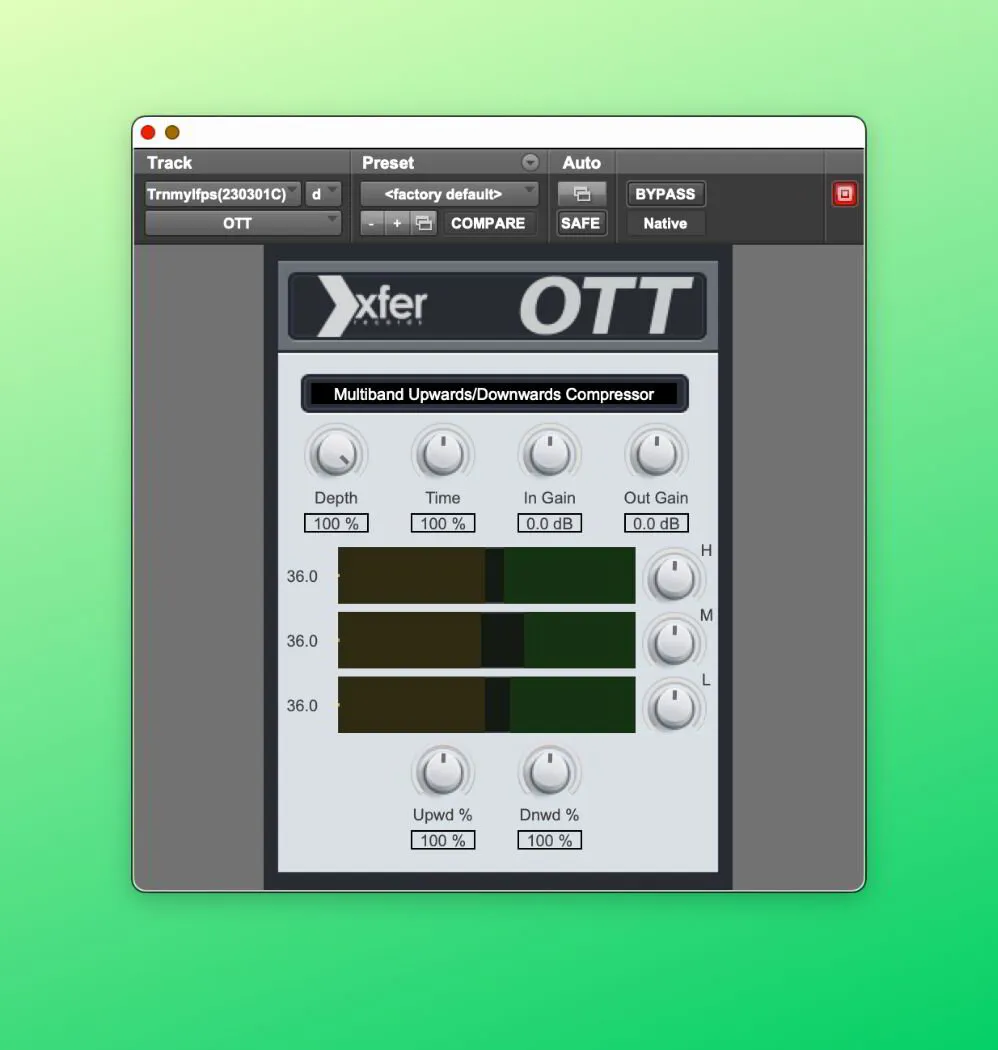Toggle the BYPASS button

(665, 194)
